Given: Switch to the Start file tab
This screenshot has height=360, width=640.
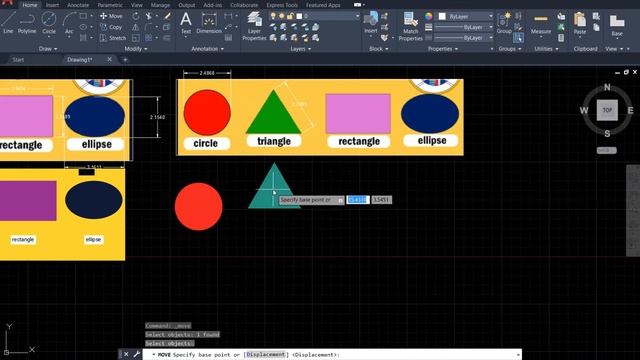Looking at the screenshot, I should click(x=18, y=60).
